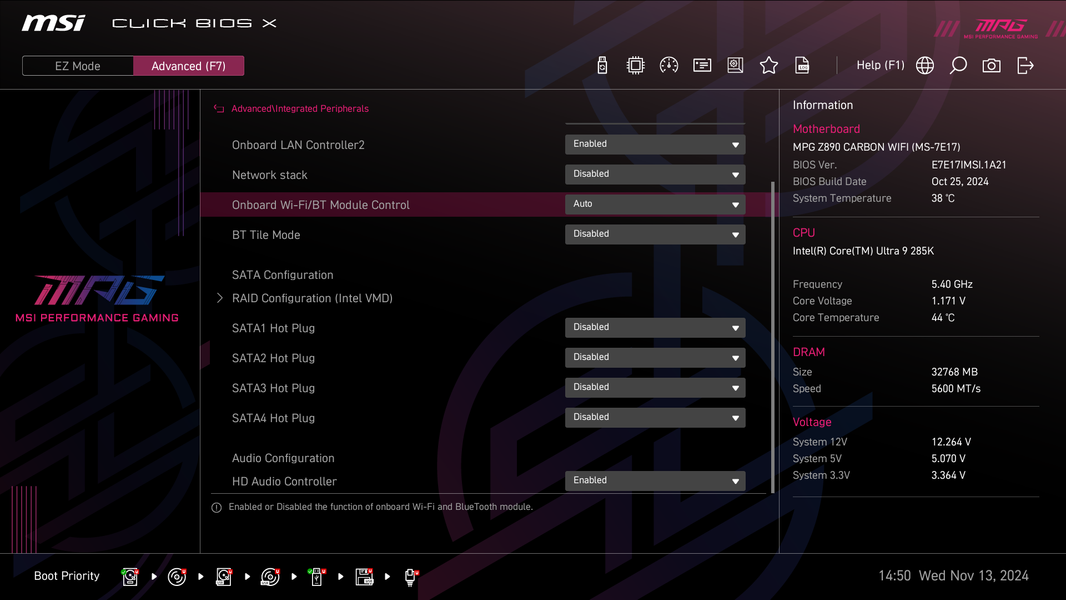Go back via Advanced\Integrated Peripherals breadcrumb
Screen dimensions: 1066x600
(300, 109)
